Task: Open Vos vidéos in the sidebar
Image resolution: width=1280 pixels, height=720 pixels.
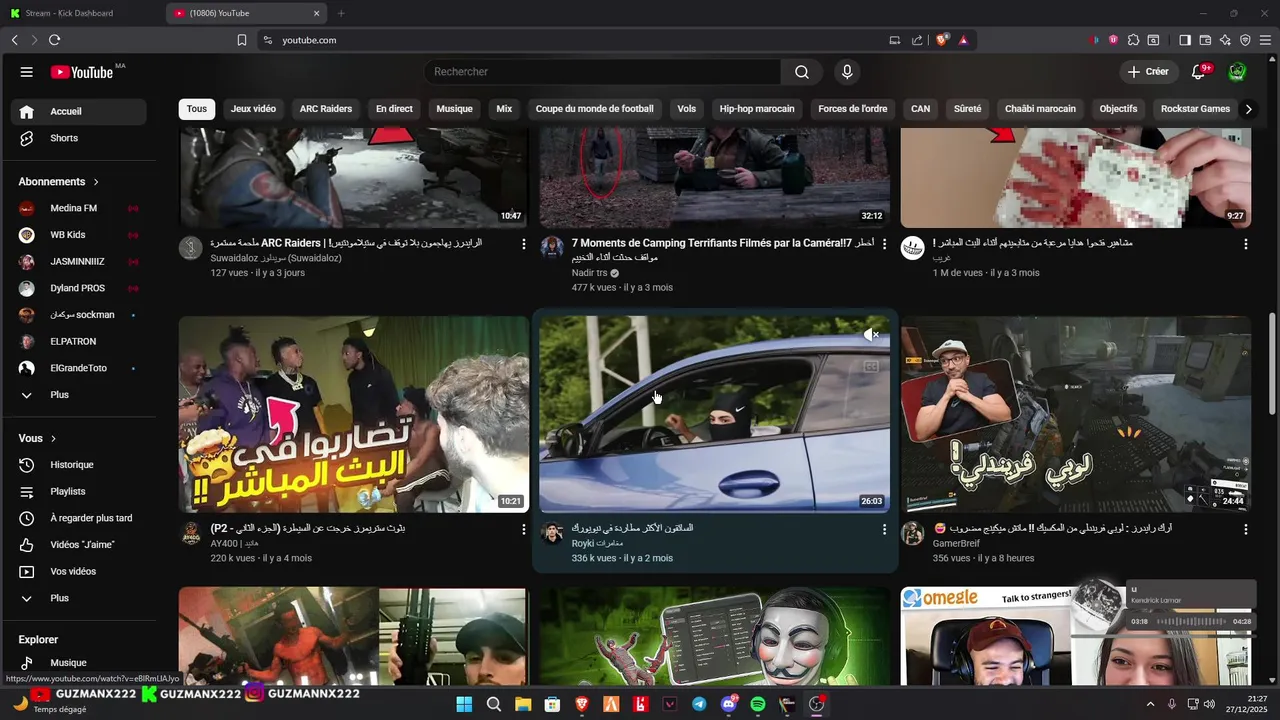Action: (x=78, y=571)
